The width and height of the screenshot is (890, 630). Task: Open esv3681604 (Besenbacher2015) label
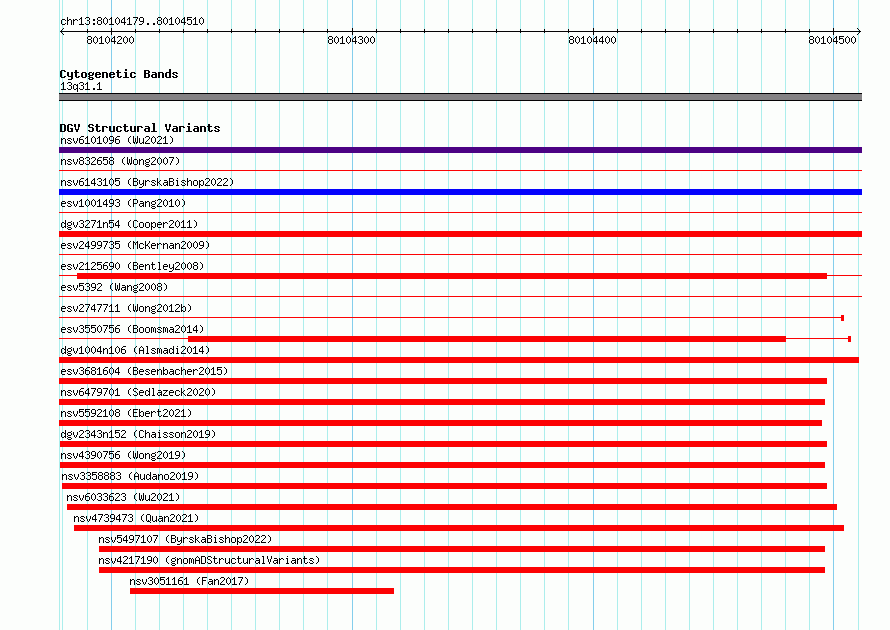point(144,371)
